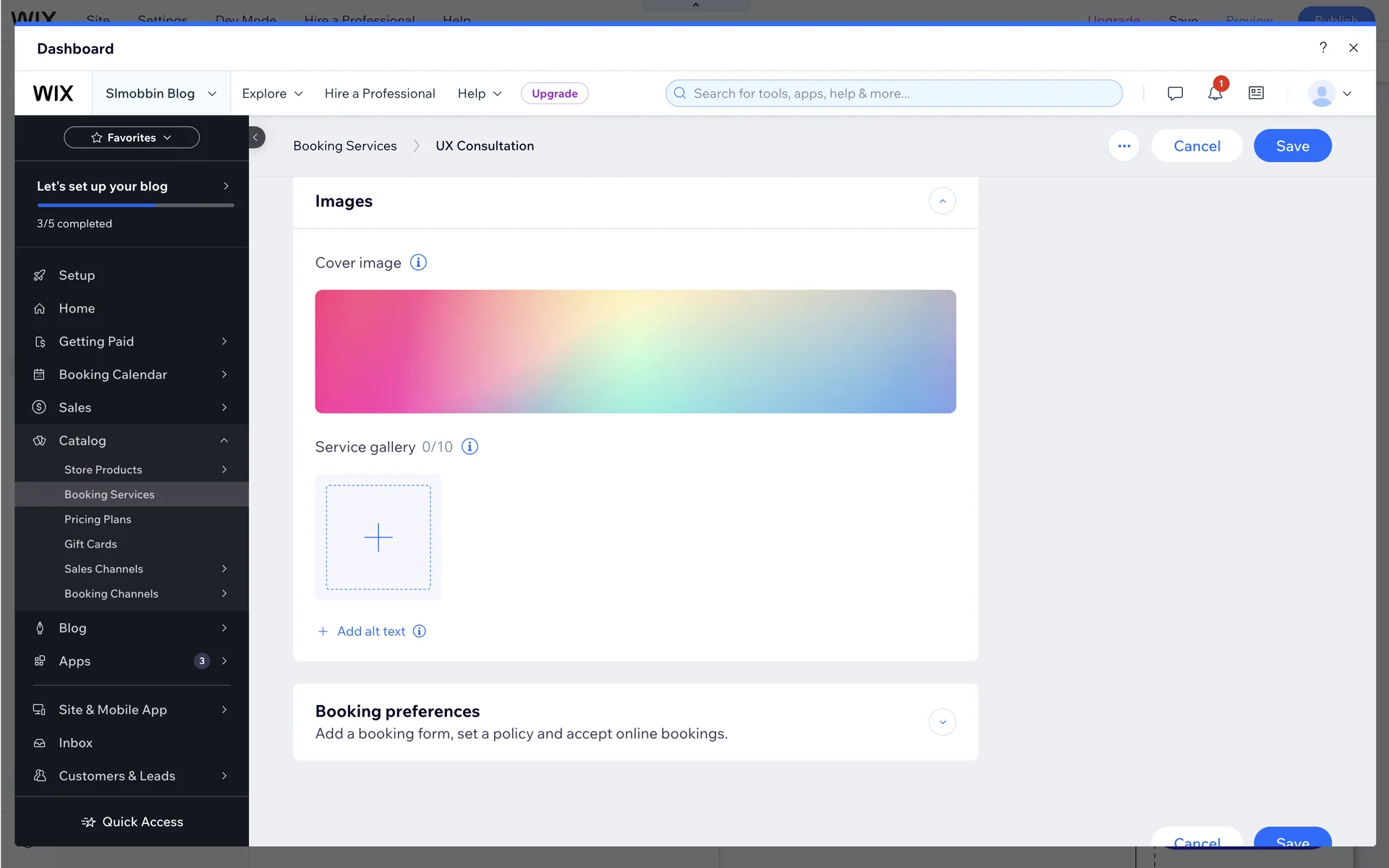Collapse the sidebar with arrow handle
This screenshot has width=1389, height=868.
[255, 137]
